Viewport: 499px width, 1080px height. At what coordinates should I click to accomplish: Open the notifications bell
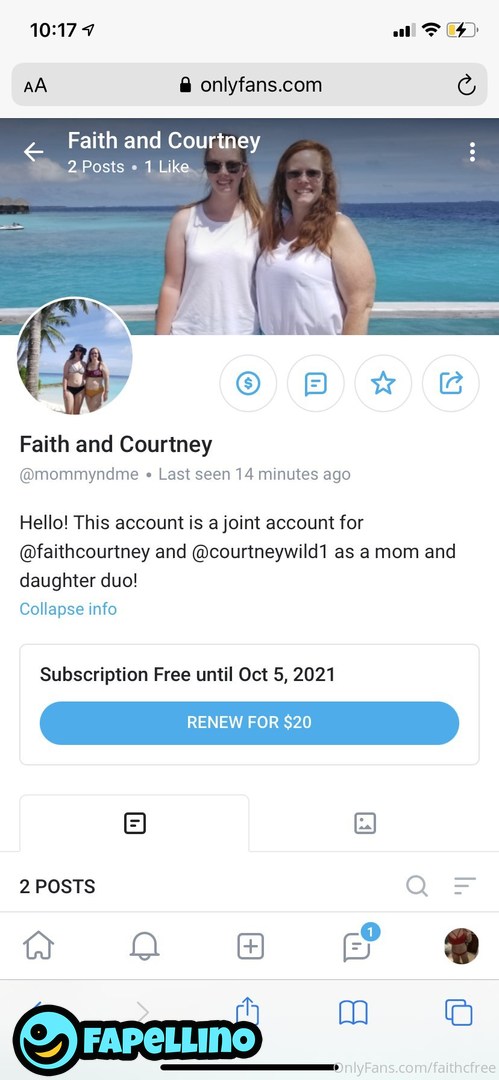pos(145,946)
